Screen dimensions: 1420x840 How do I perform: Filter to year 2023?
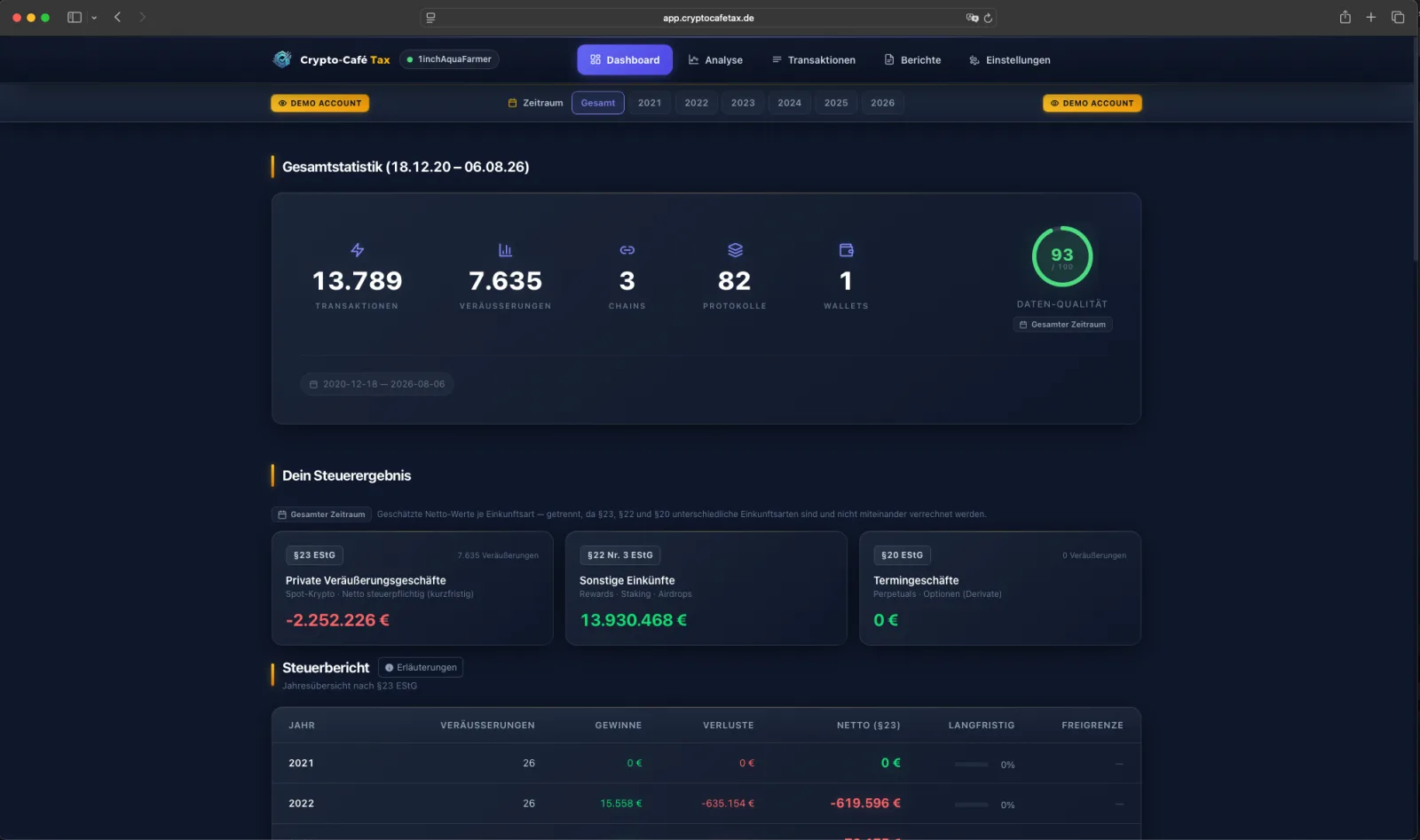743,103
